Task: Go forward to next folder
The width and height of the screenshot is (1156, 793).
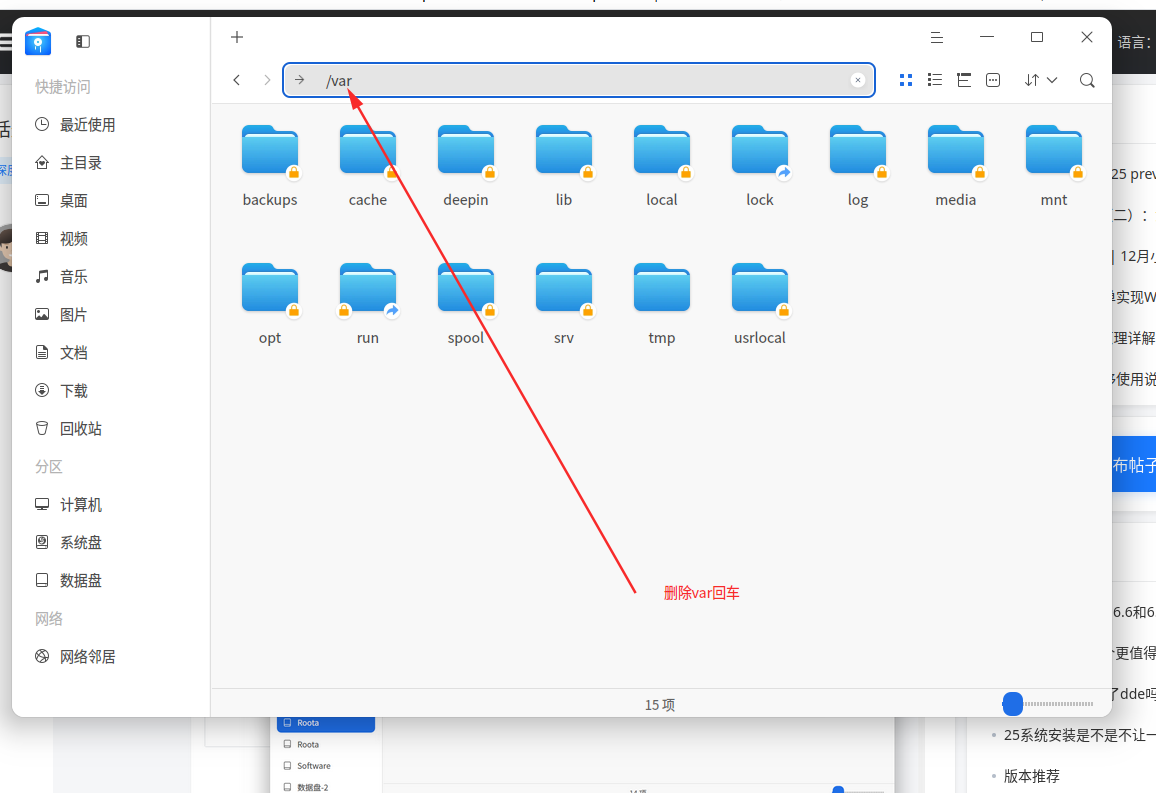Action: (x=267, y=80)
